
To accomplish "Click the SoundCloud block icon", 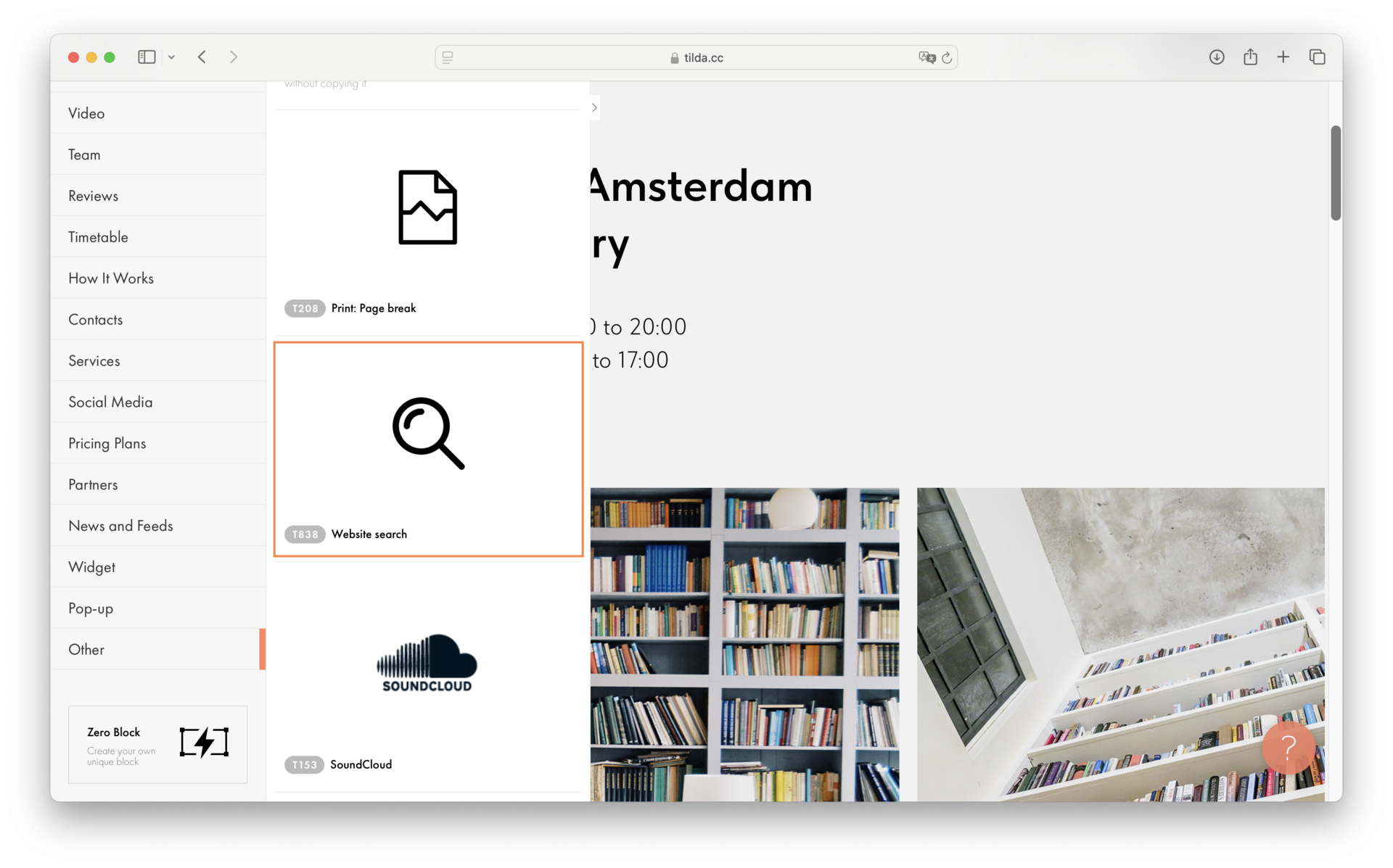I will [427, 663].
